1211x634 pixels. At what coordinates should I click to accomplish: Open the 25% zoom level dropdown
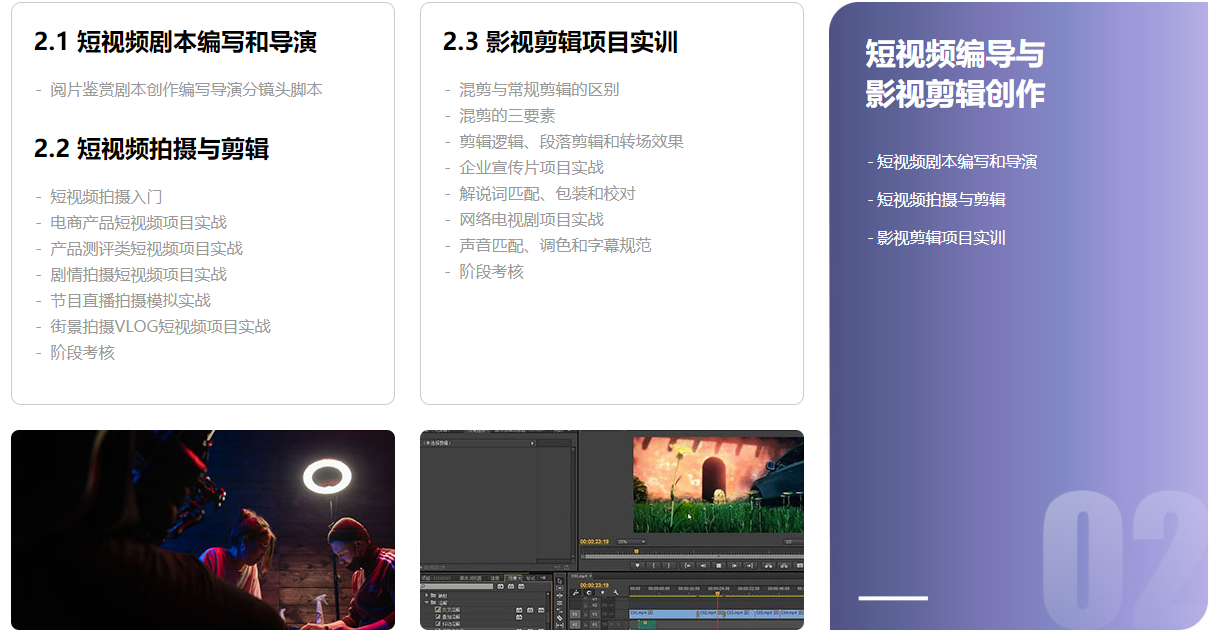[x=631, y=542]
